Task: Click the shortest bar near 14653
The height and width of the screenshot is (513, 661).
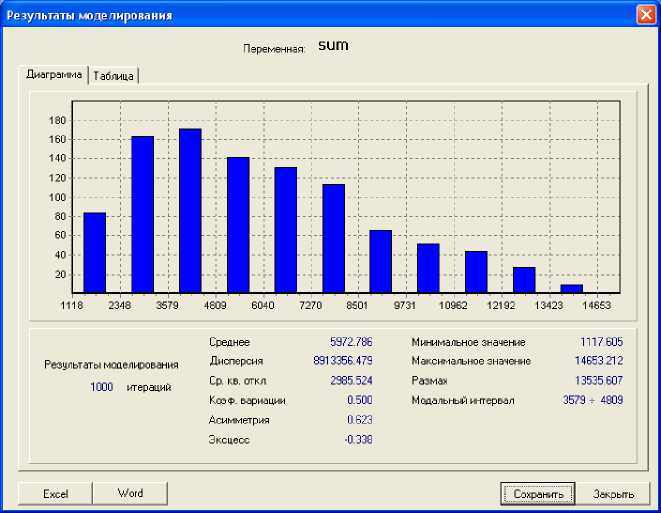Action: point(571,289)
